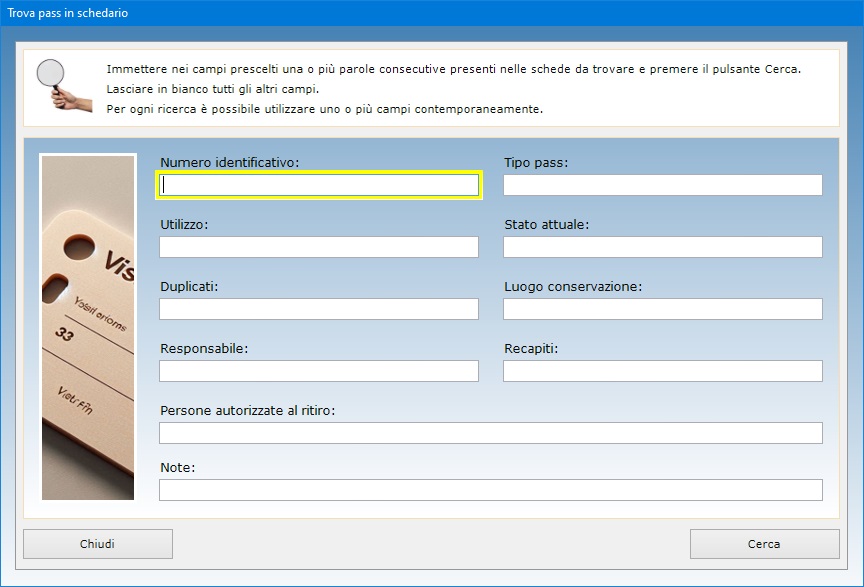Click the visitor pass picture
Viewport: 864px width, 587px height.
click(87, 326)
